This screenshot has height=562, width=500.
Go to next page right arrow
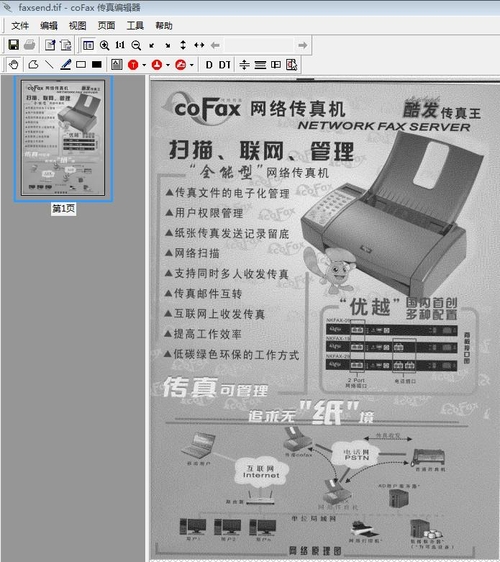tap(303, 45)
